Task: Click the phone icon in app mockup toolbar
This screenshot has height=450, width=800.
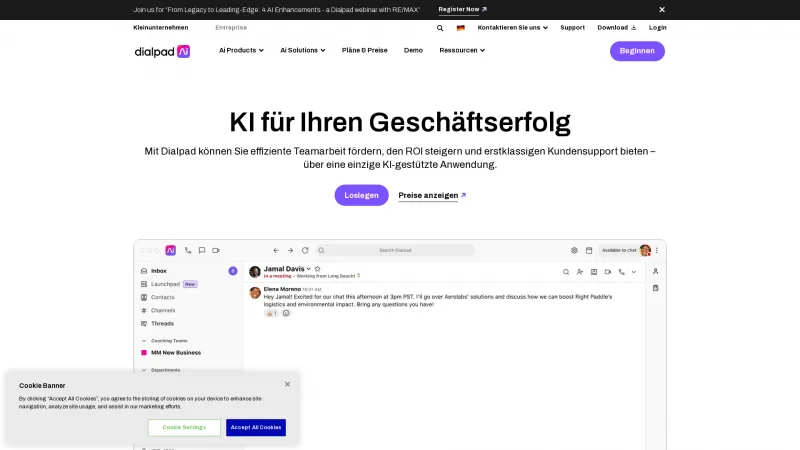Action: pos(188,251)
